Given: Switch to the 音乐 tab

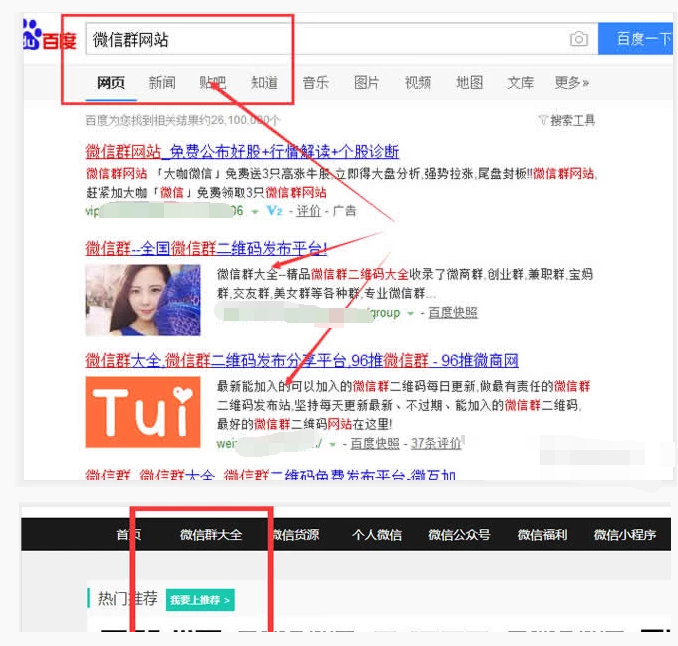Looking at the screenshot, I should [x=316, y=83].
